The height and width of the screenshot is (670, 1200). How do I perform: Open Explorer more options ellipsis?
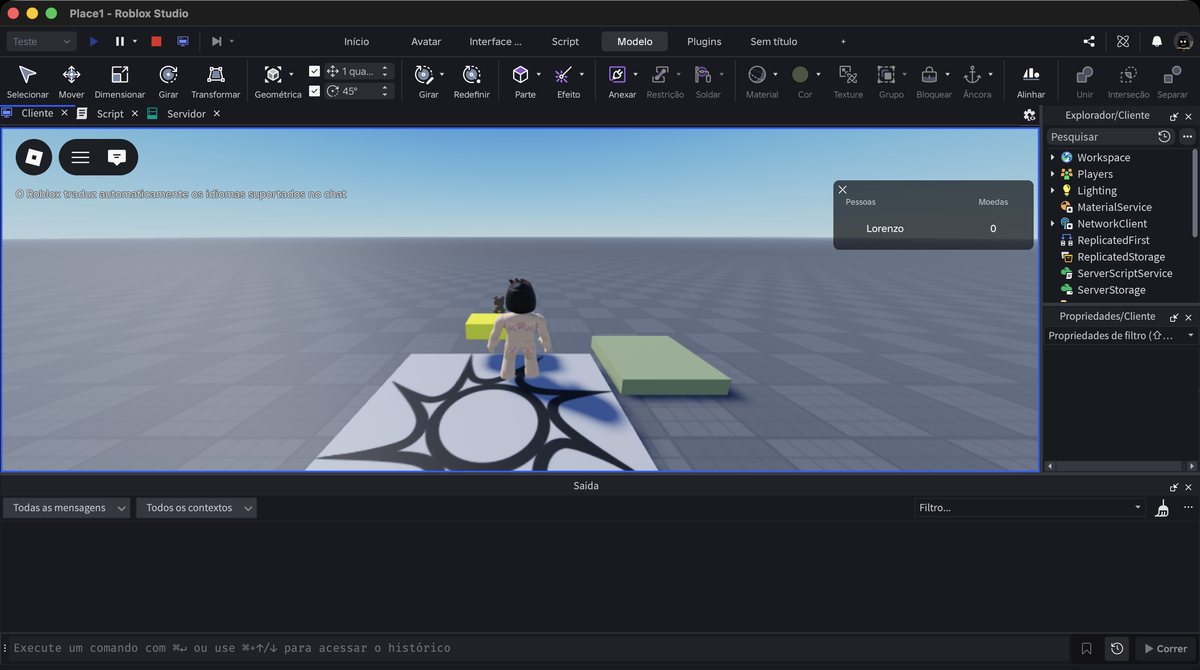pos(1187,136)
